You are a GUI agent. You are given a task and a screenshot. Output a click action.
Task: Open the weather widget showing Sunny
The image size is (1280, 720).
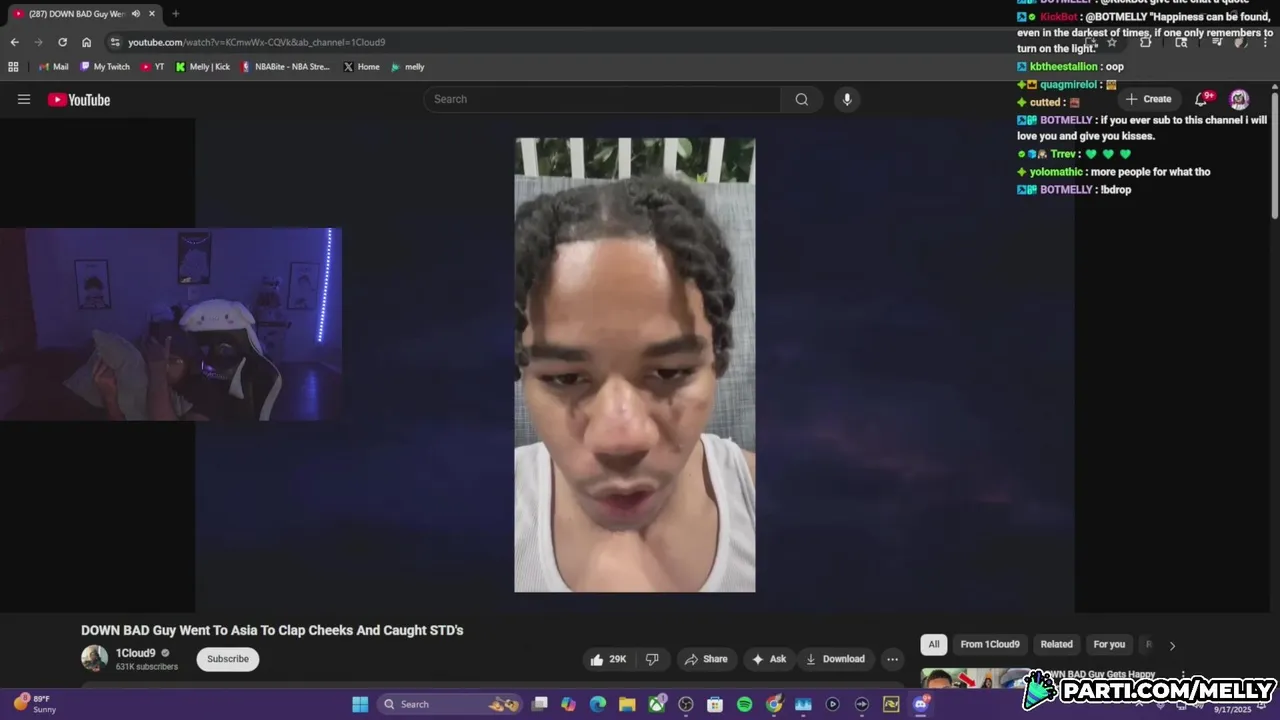click(34, 704)
